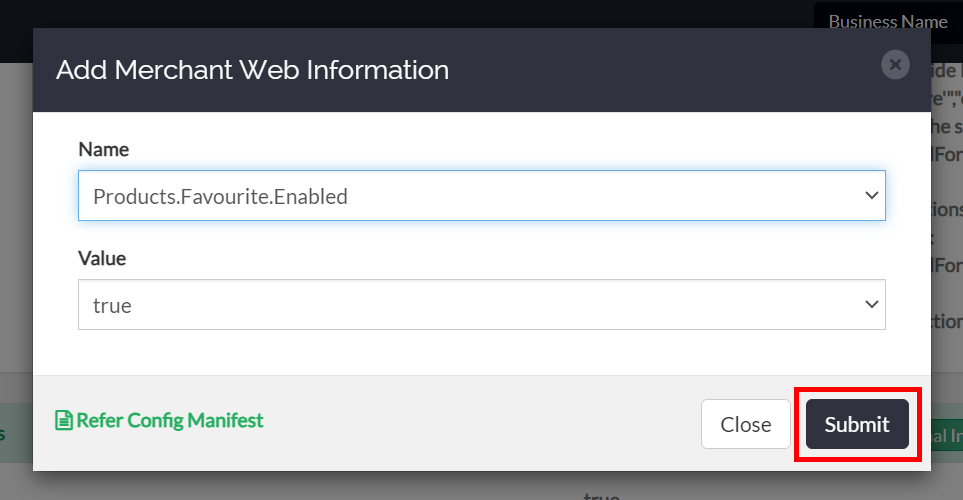963x500 pixels.
Task: Submit the merchant web information form
Action: [x=857, y=424]
